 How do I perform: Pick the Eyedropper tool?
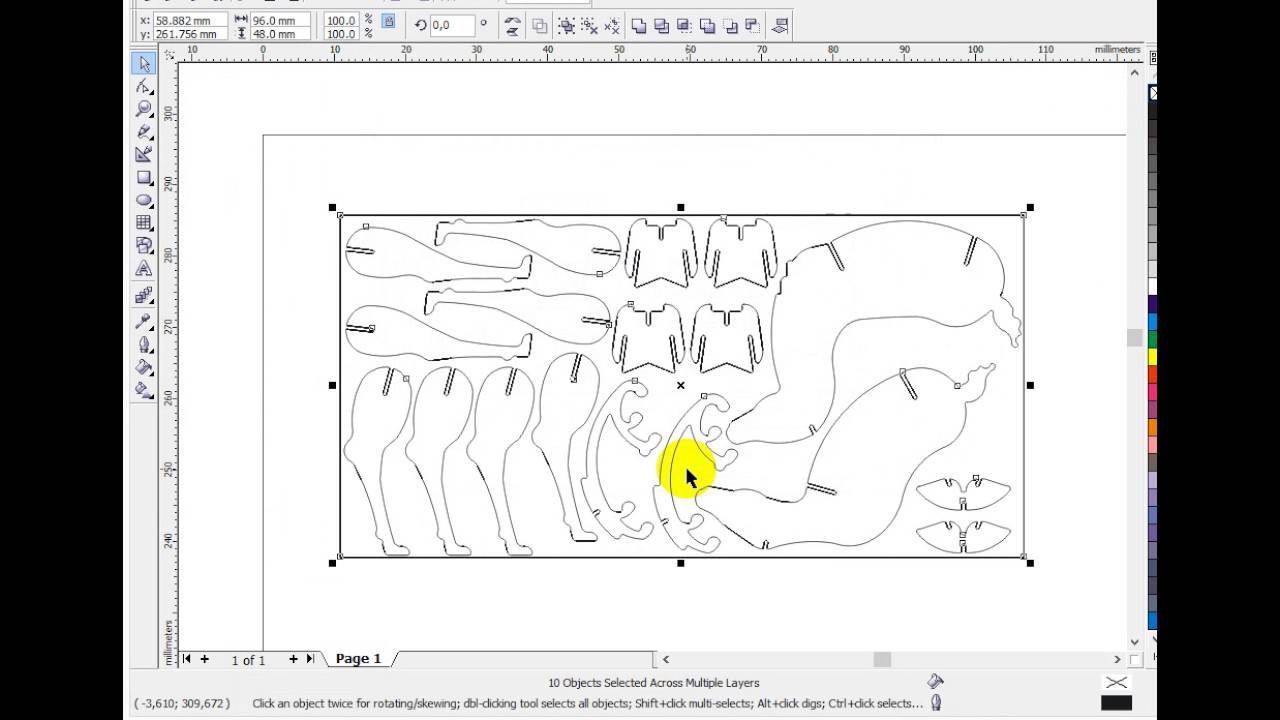pyautogui.click(x=144, y=322)
